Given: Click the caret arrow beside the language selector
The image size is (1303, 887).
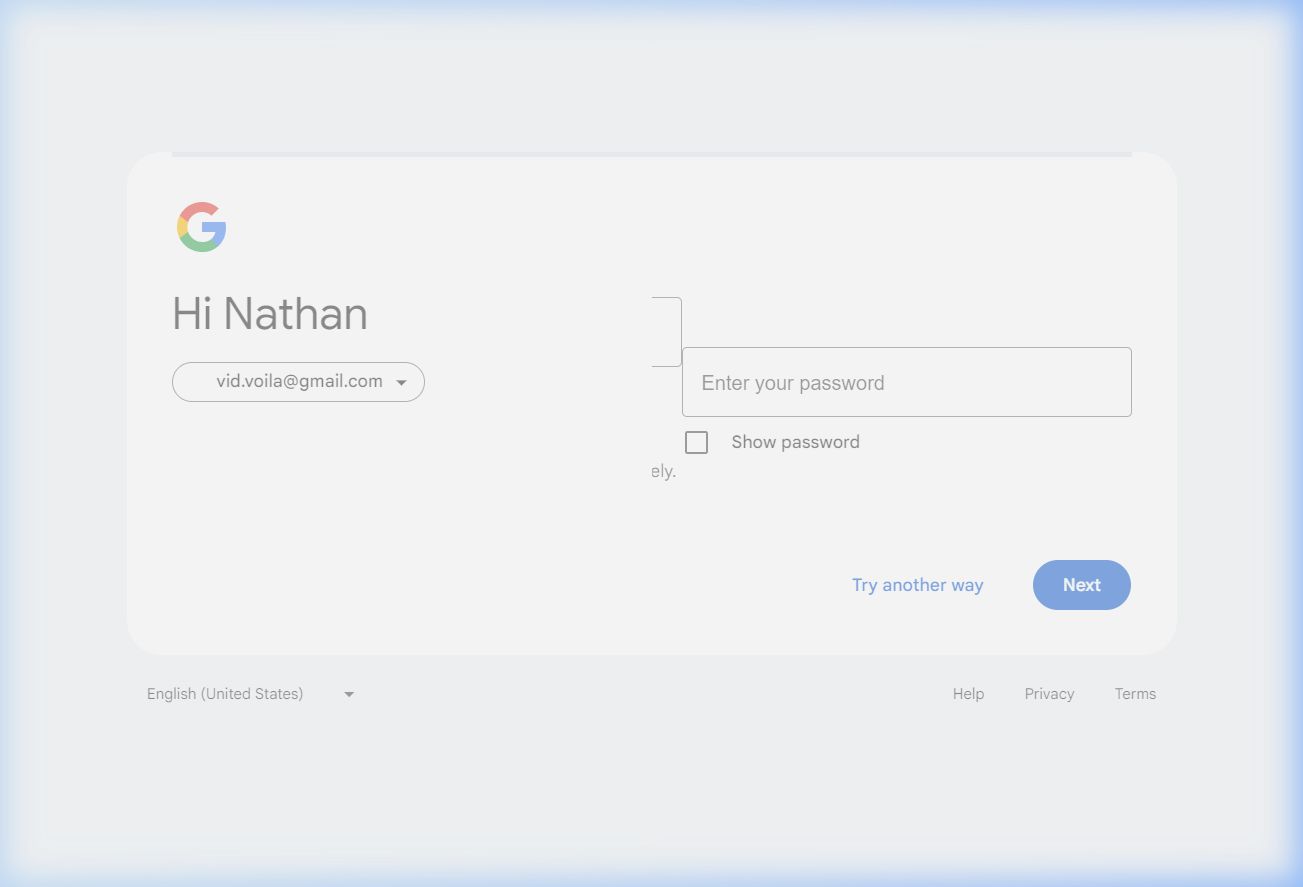Looking at the screenshot, I should 349,694.
